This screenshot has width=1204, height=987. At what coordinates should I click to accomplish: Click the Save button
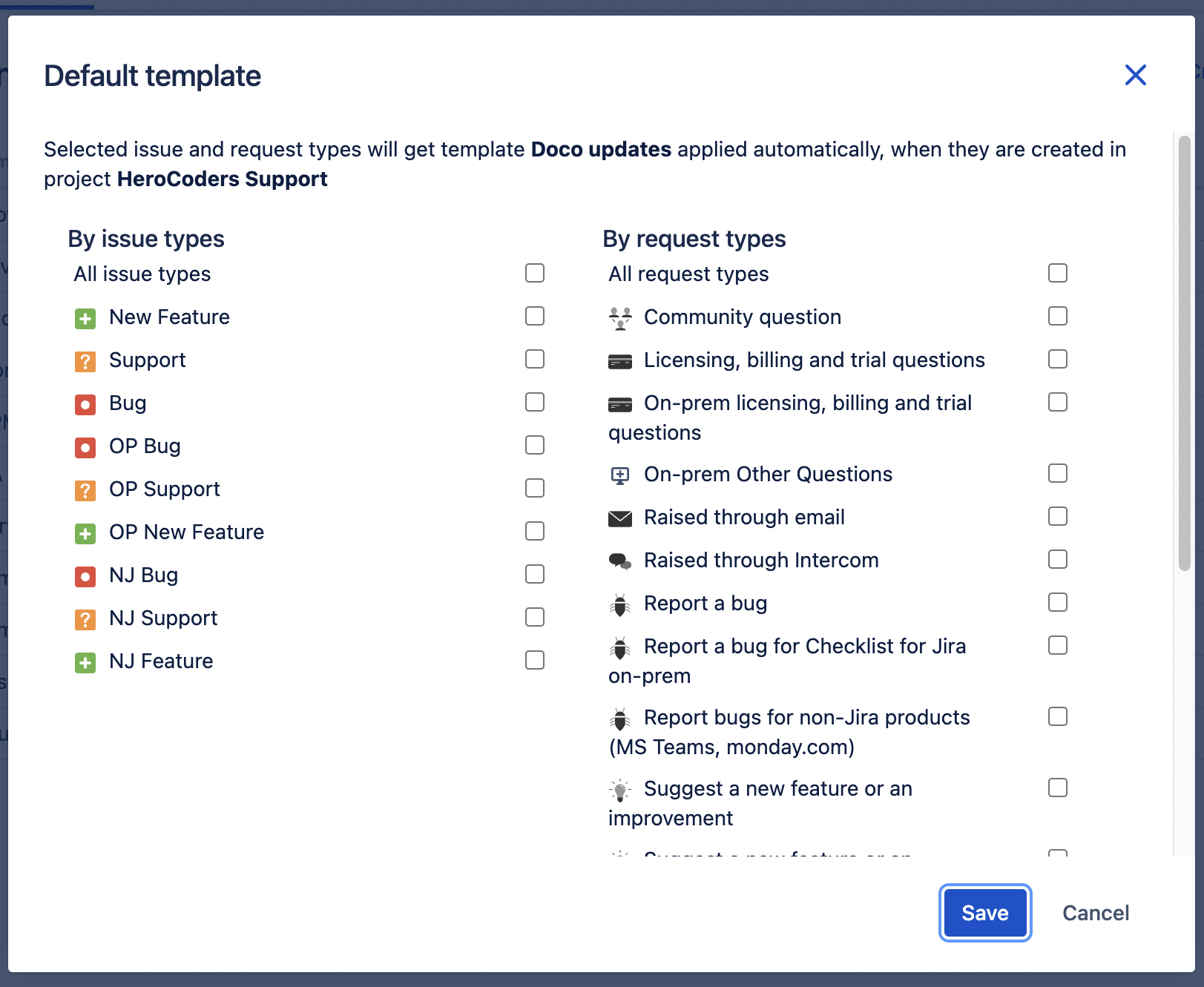pyautogui.click(x=985, y=913)
